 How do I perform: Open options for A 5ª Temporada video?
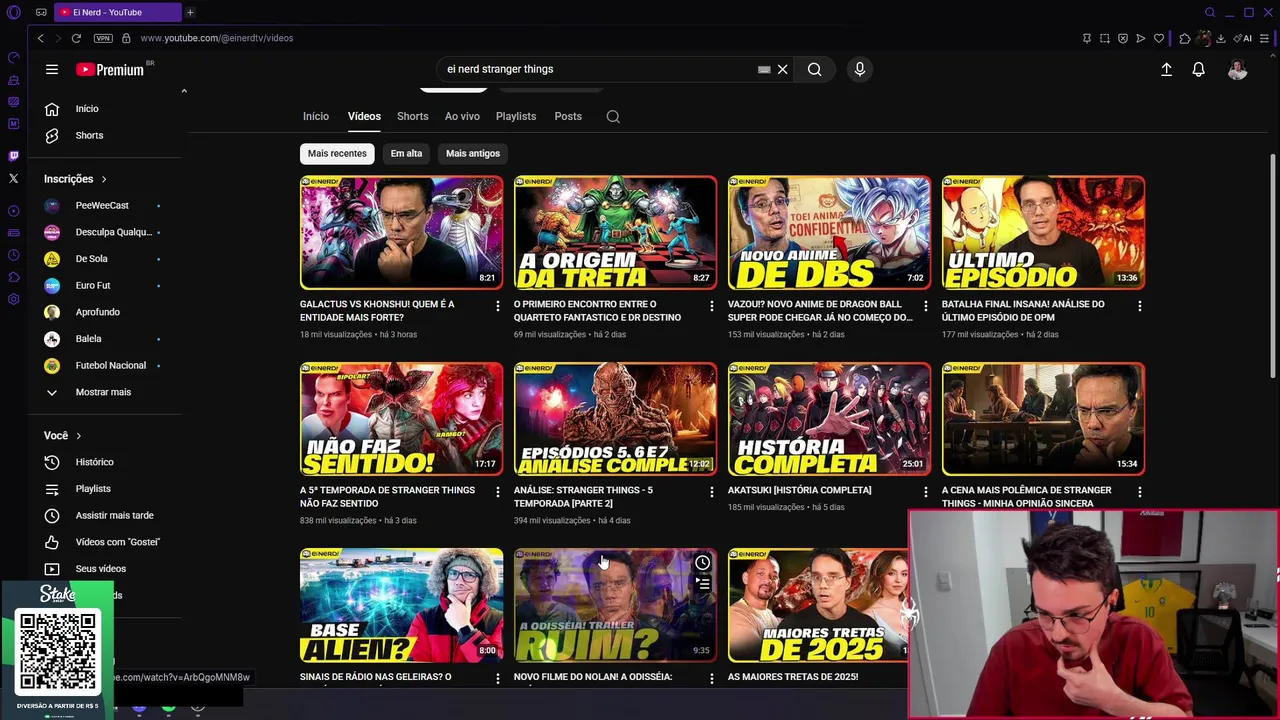click(x=498, y=492)
